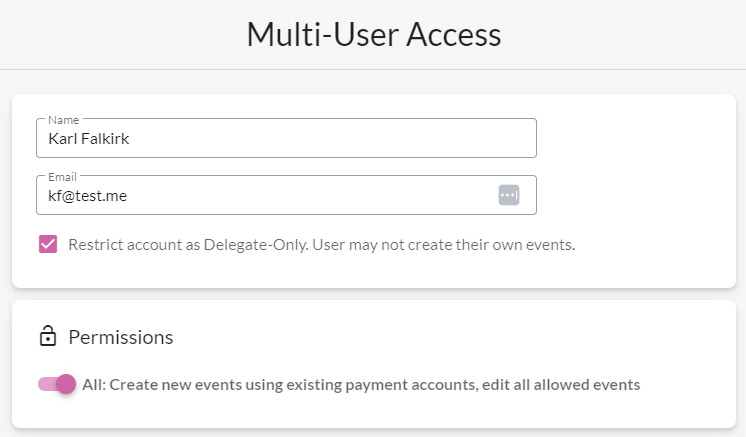Click the "Multi-User Access" page title
This screenshot has height=437, width=746.
coord(374,35)
